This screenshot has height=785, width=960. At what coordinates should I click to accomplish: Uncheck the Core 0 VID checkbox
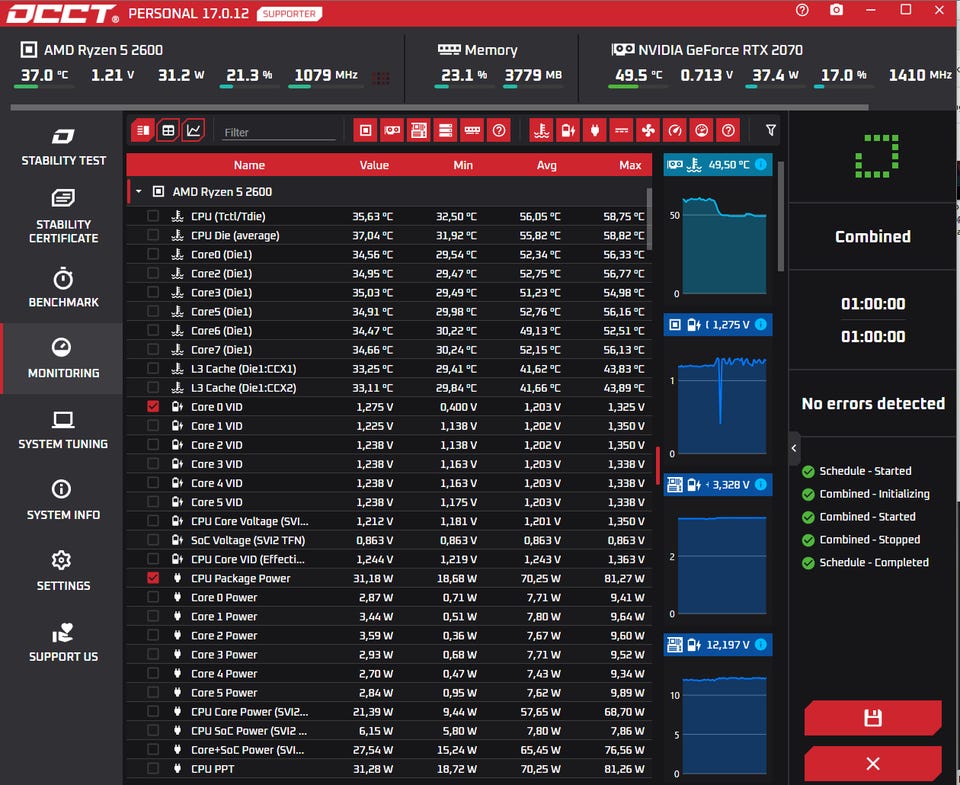(153, 407)
